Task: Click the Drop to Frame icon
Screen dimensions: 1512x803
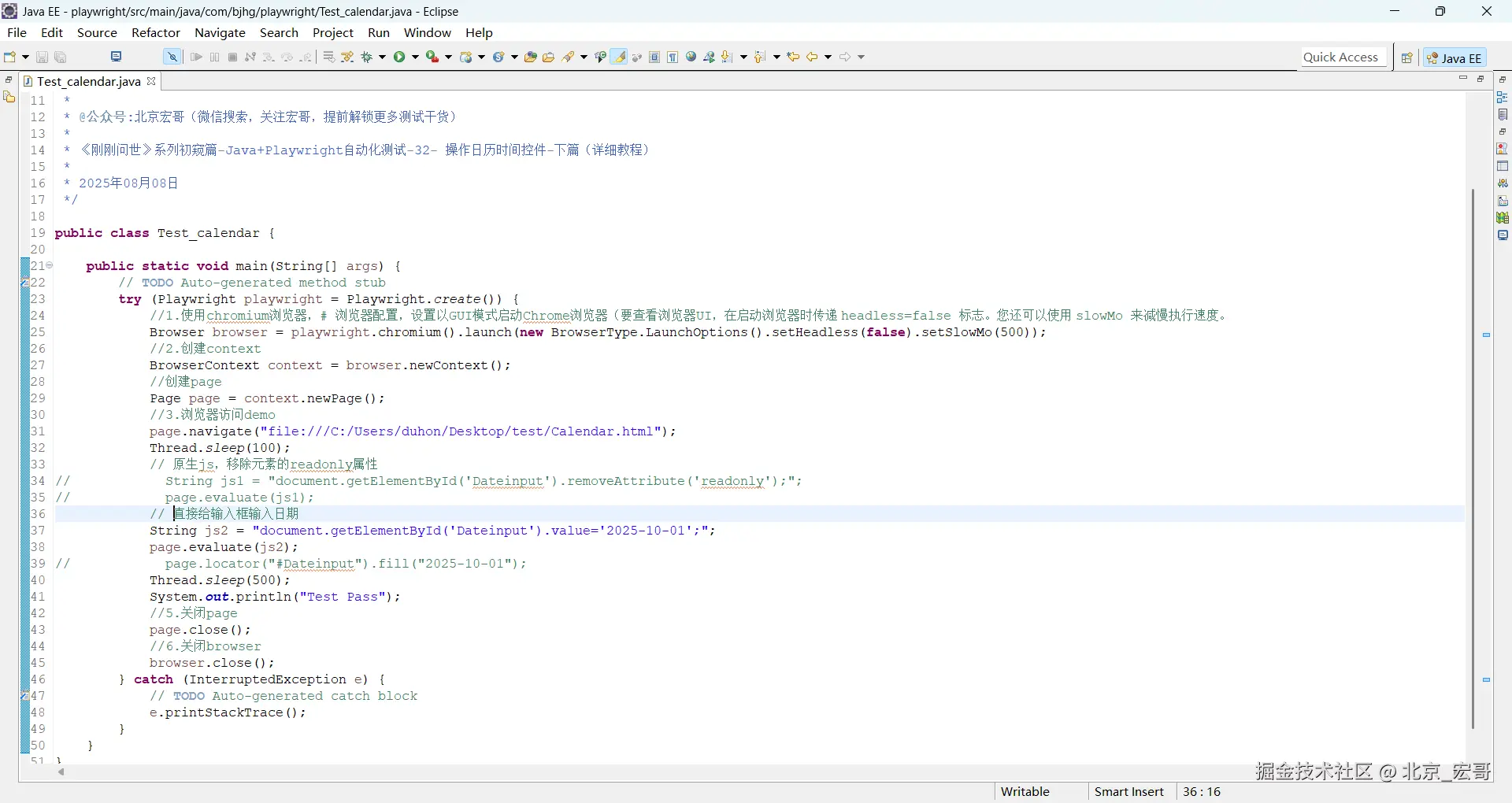Action: pyautogui.click(x=329, y=57)
